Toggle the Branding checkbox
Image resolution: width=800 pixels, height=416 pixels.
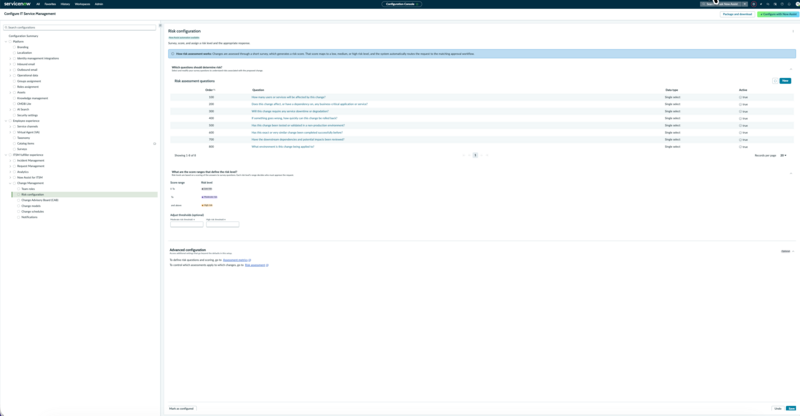coord(14,47)
